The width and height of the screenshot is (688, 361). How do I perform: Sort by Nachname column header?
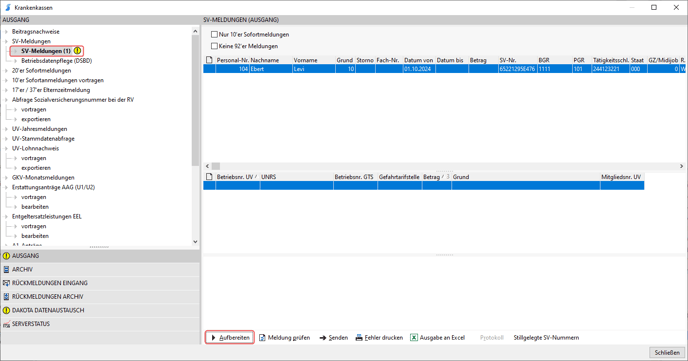coord(271,60)
